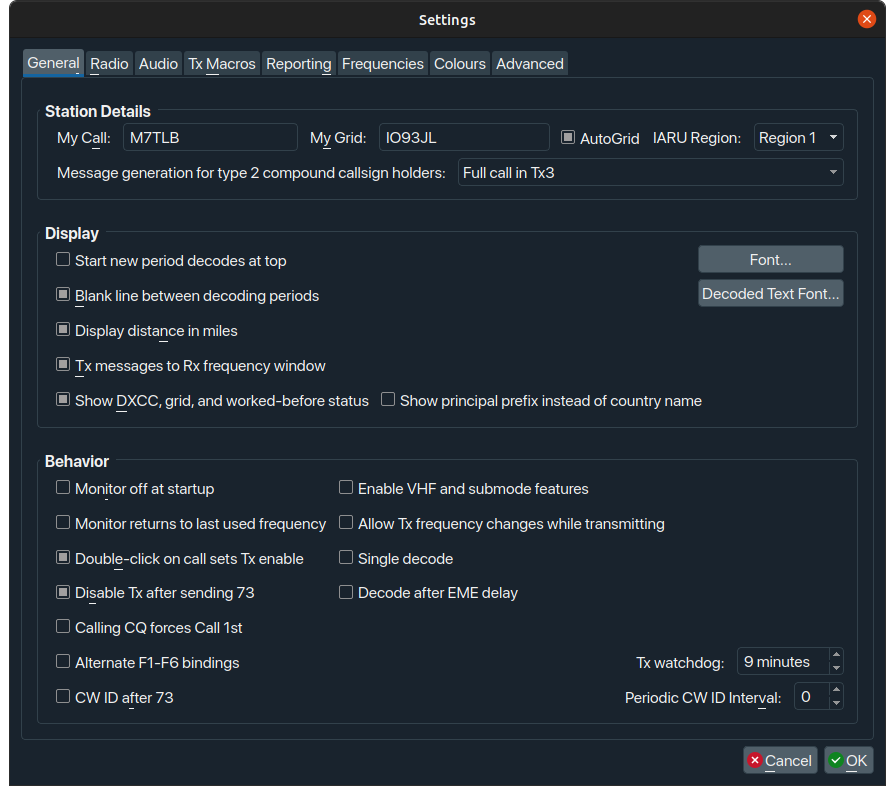
Task: Open the Decoded Text Font... dialog
Action: [x=770, y=294]
